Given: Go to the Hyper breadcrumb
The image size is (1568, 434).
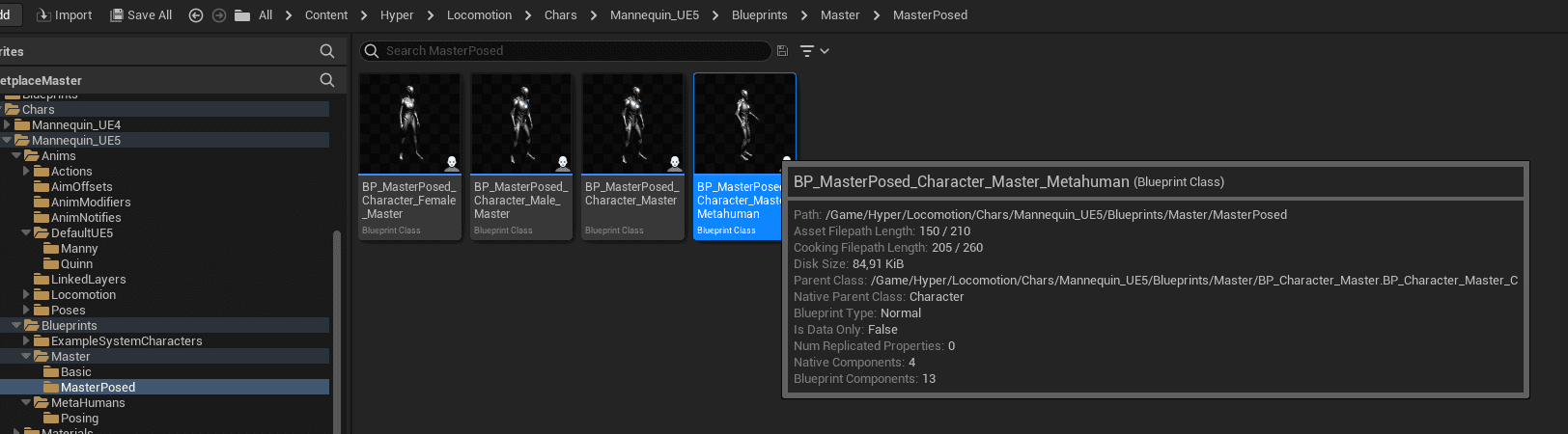Looking at the screenshot, I should (397, 15).
